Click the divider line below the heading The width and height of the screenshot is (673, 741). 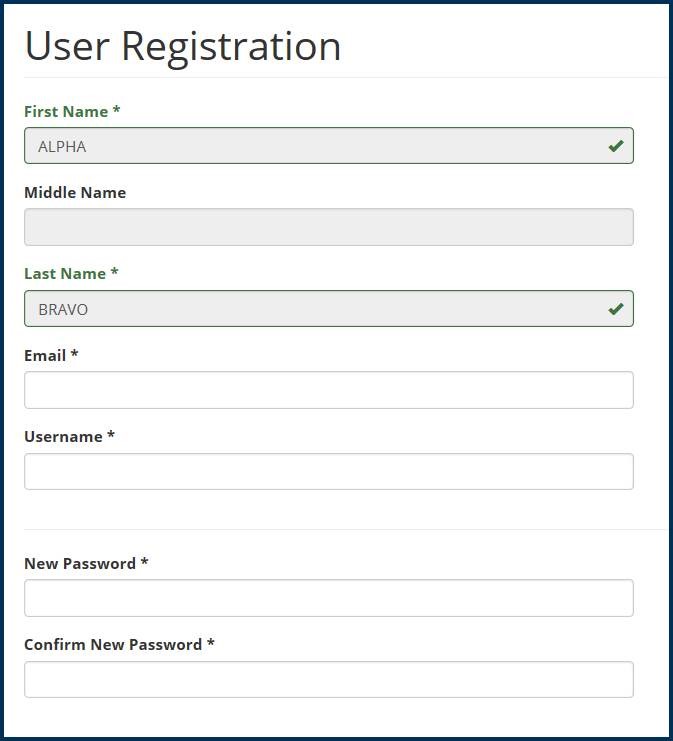[x=340, y=77]
